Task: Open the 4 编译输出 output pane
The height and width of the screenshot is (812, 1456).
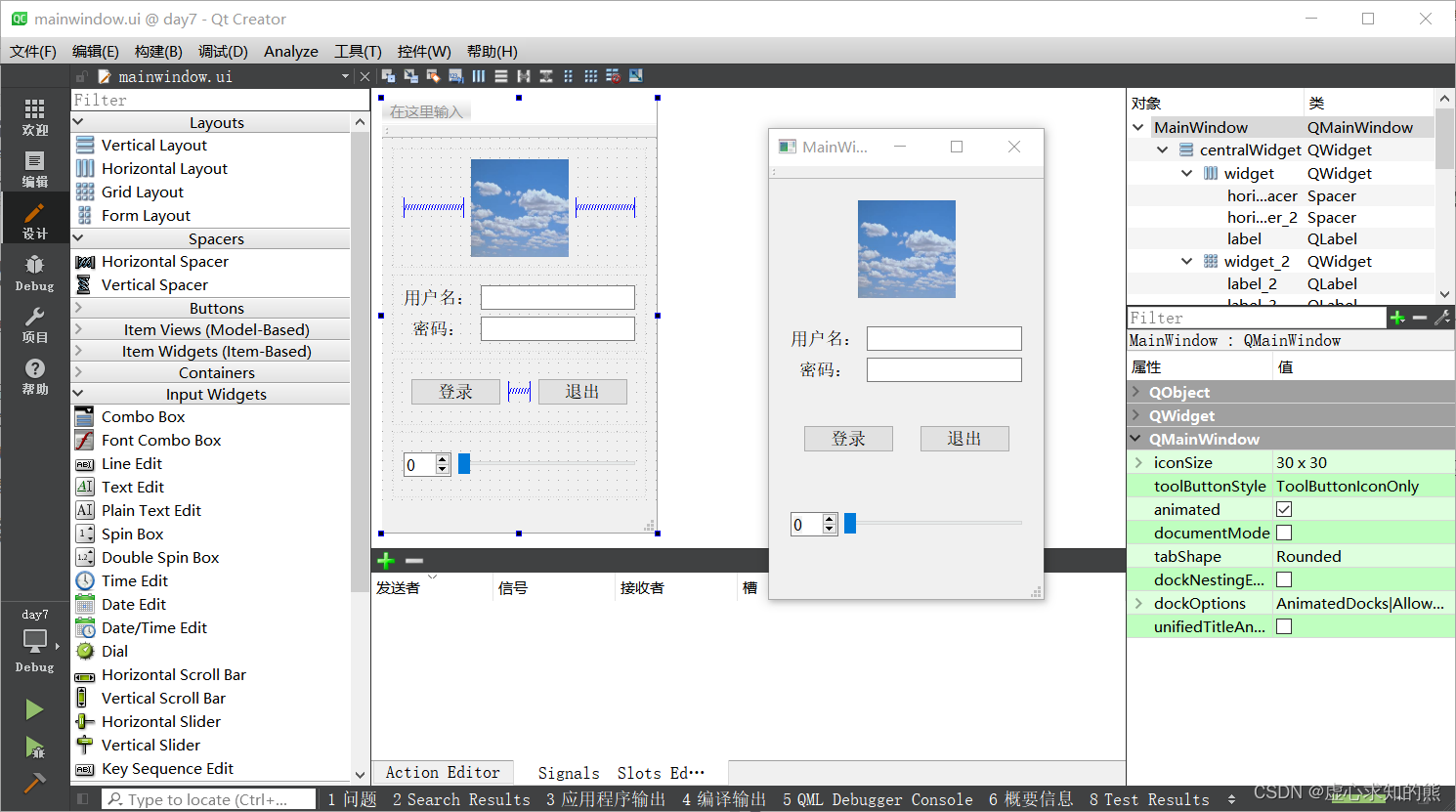Action: click(724, 799)
